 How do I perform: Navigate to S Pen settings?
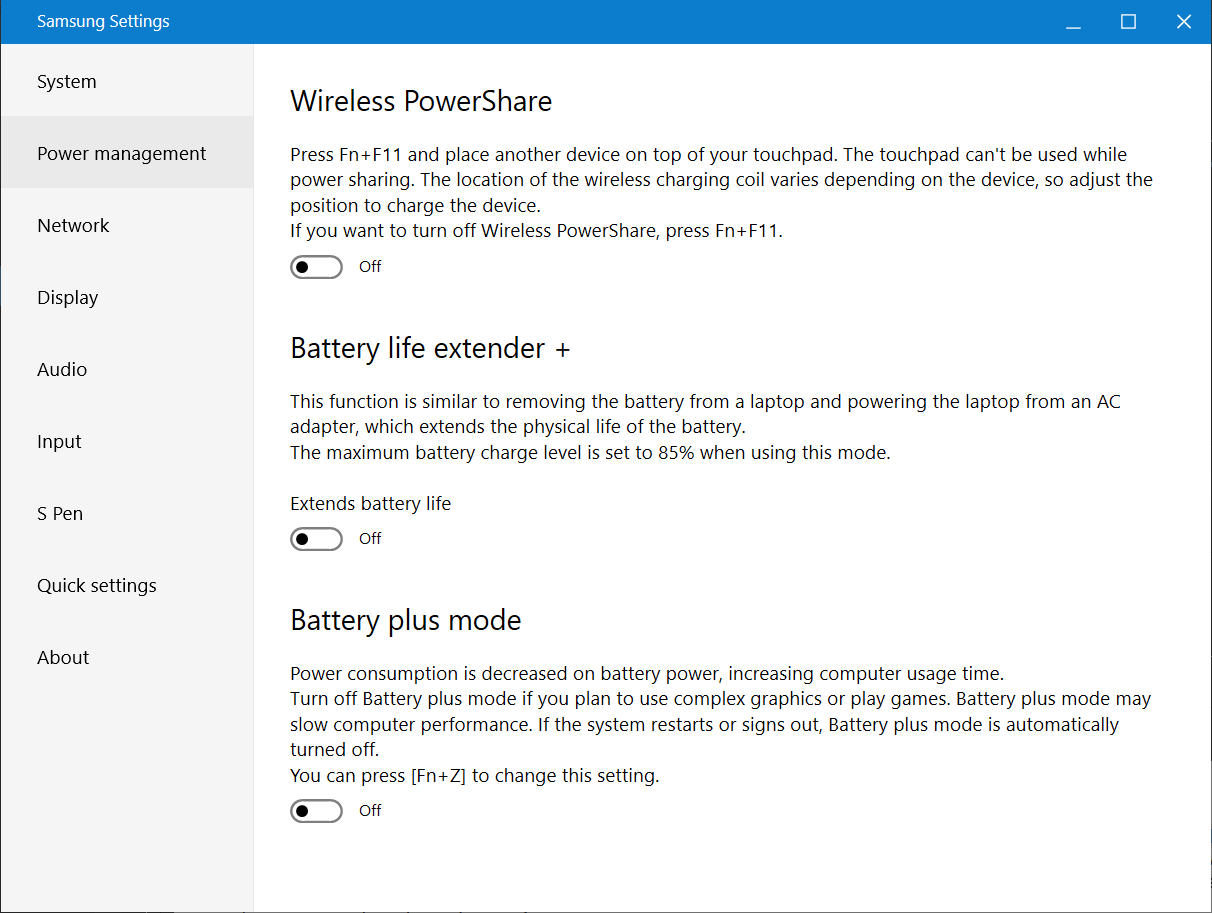[x=126, y=513]
